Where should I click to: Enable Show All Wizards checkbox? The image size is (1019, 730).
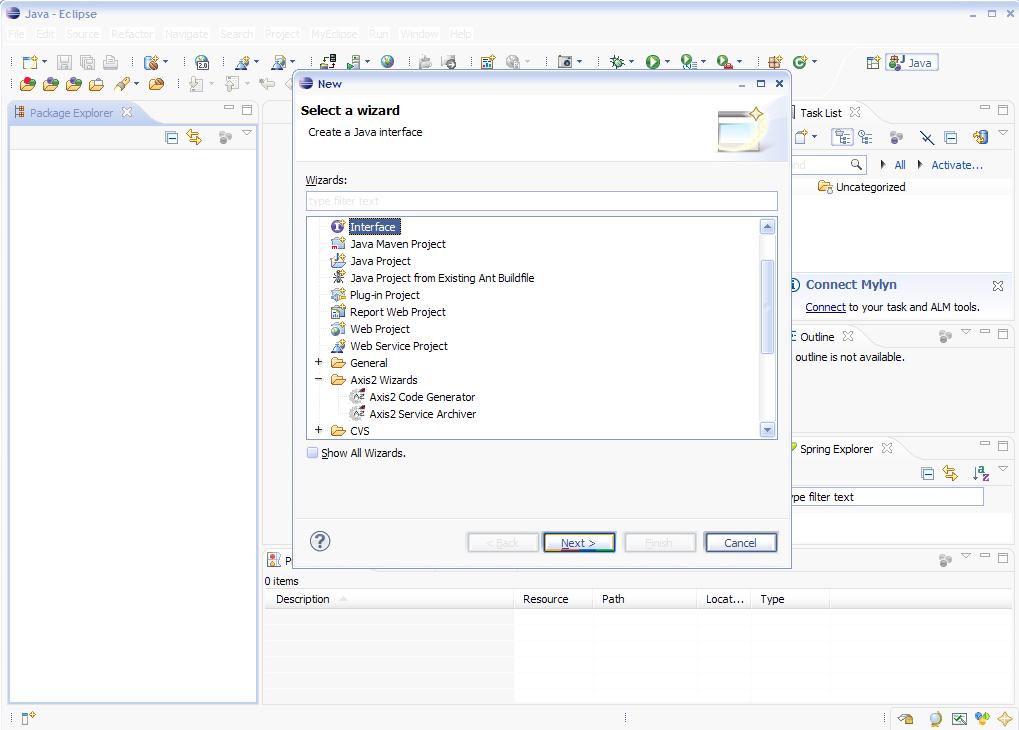pos(313,452)
